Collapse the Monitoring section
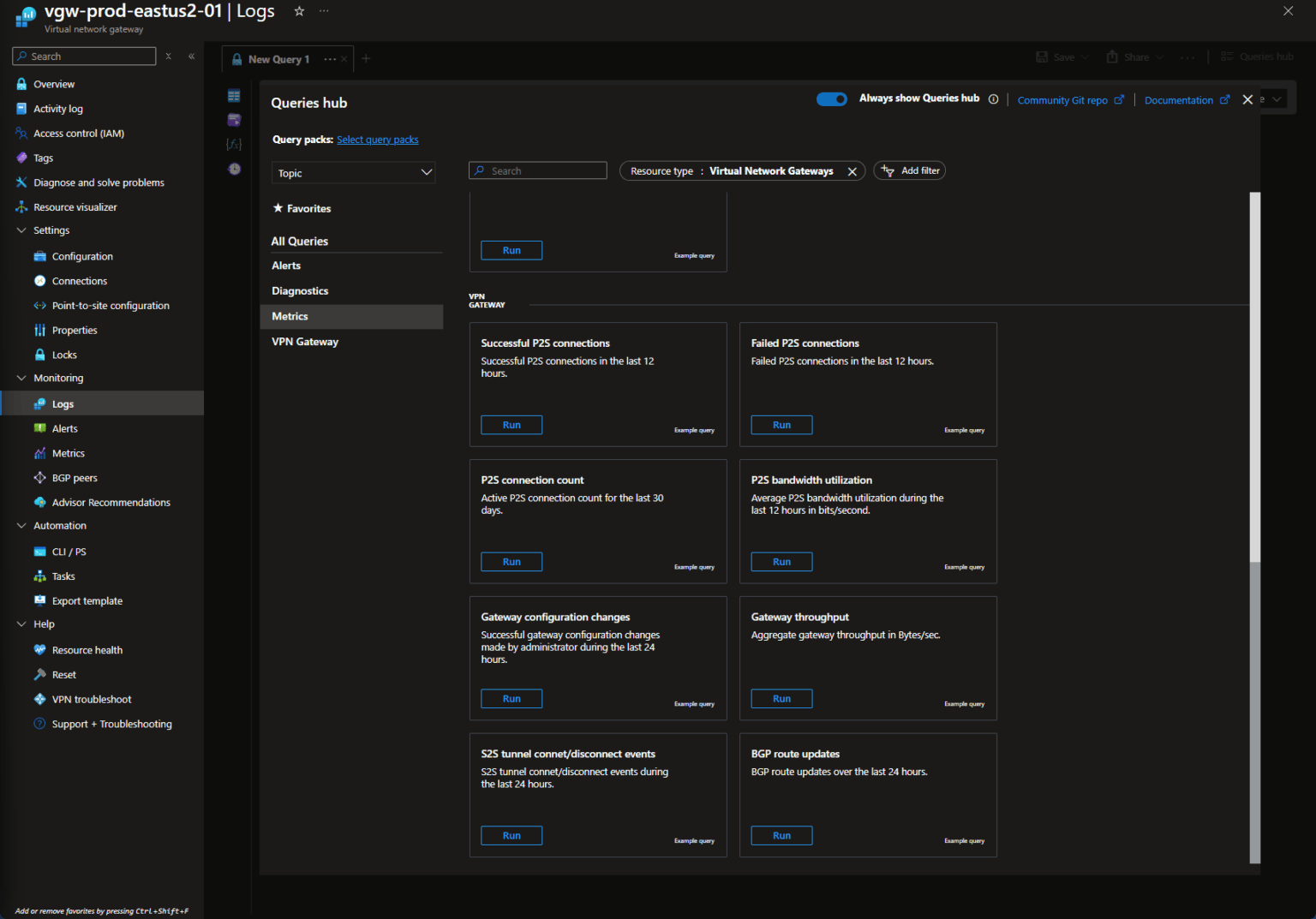 coord(21,378)
